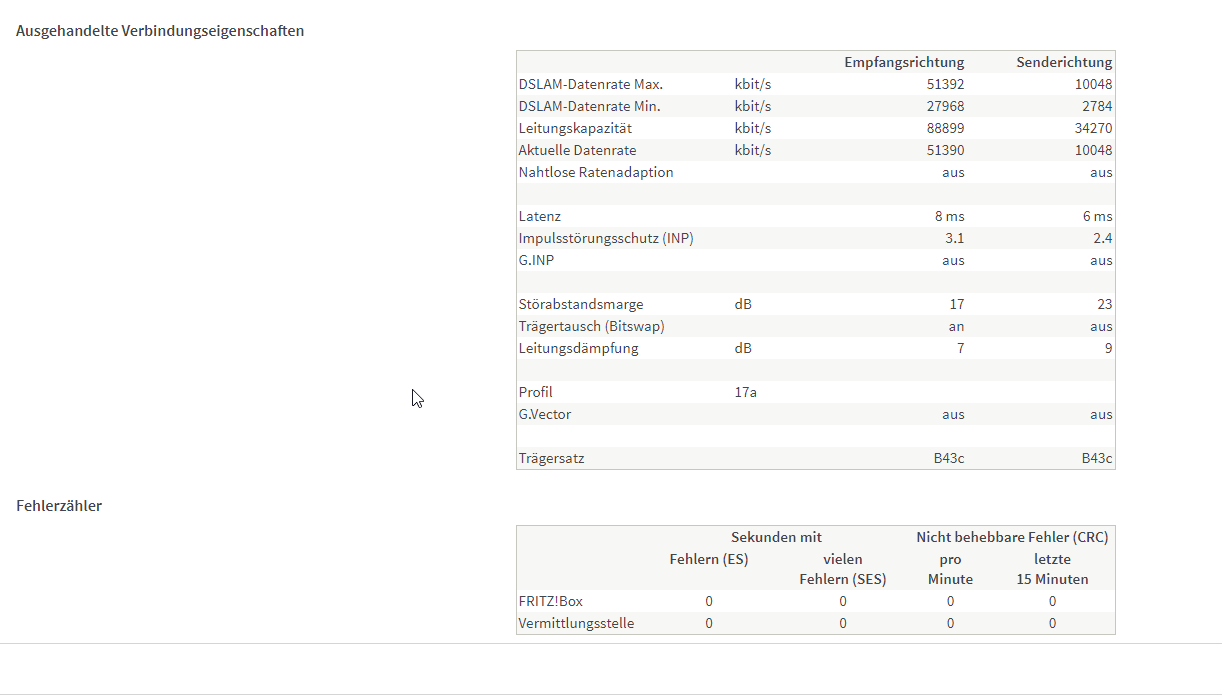Viewport: 1222px width, 695px height.
Task: Click the receive capacity value 88899
Action: tap(945, 128)
